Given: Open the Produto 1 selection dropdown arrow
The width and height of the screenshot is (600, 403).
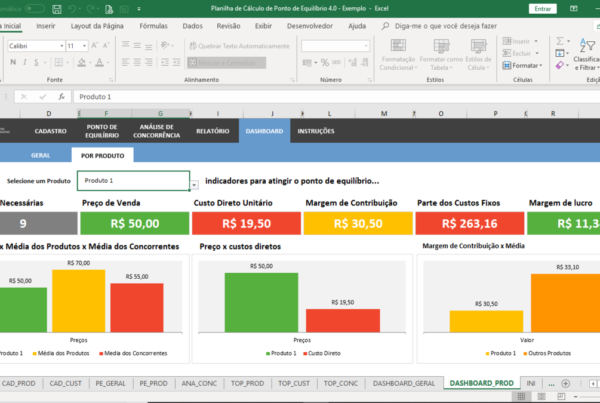Looking at the screenshot, I should [x=194, y=185].
